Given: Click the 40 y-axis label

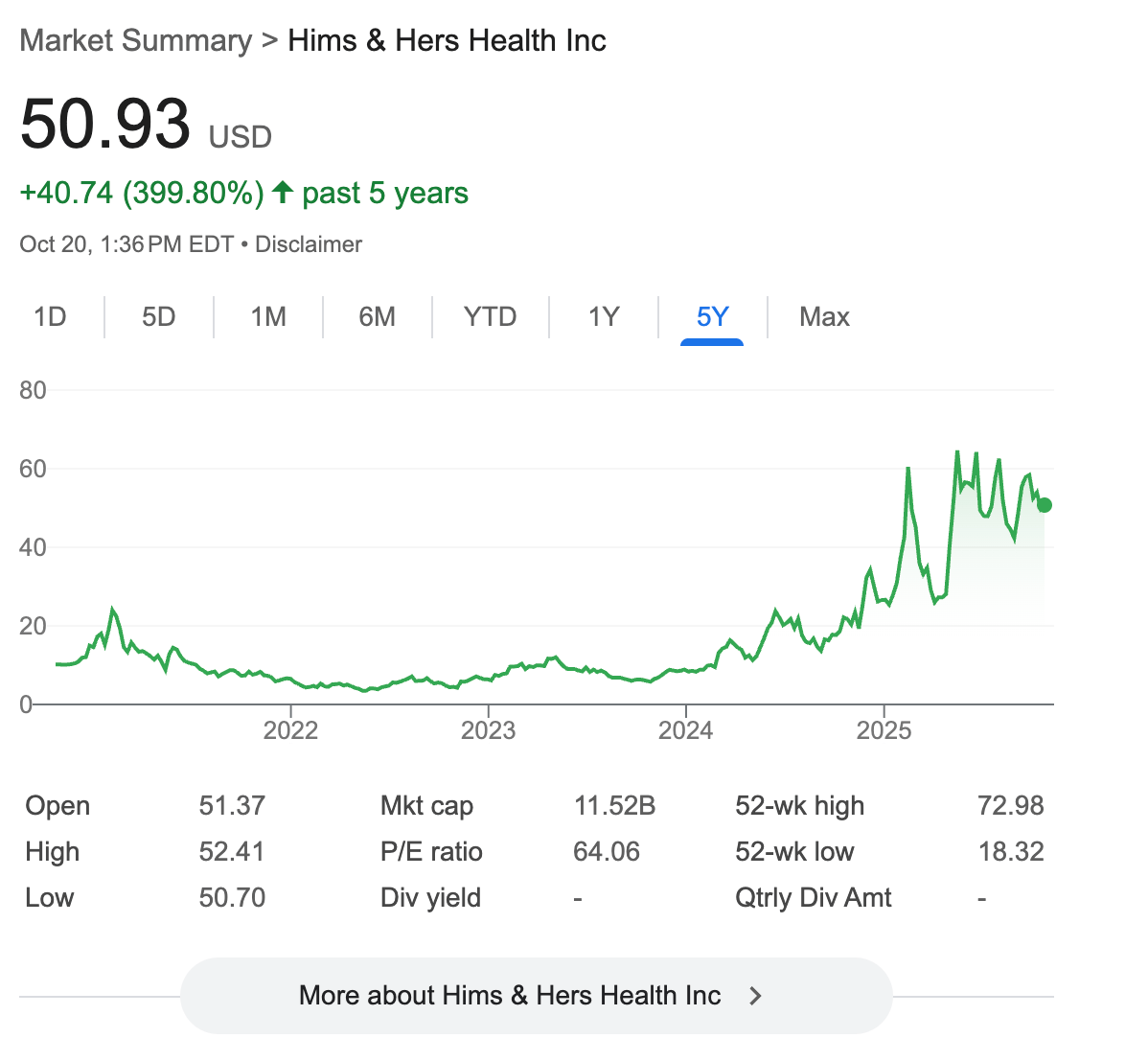Looking at the screenshot, I should 33,547.
